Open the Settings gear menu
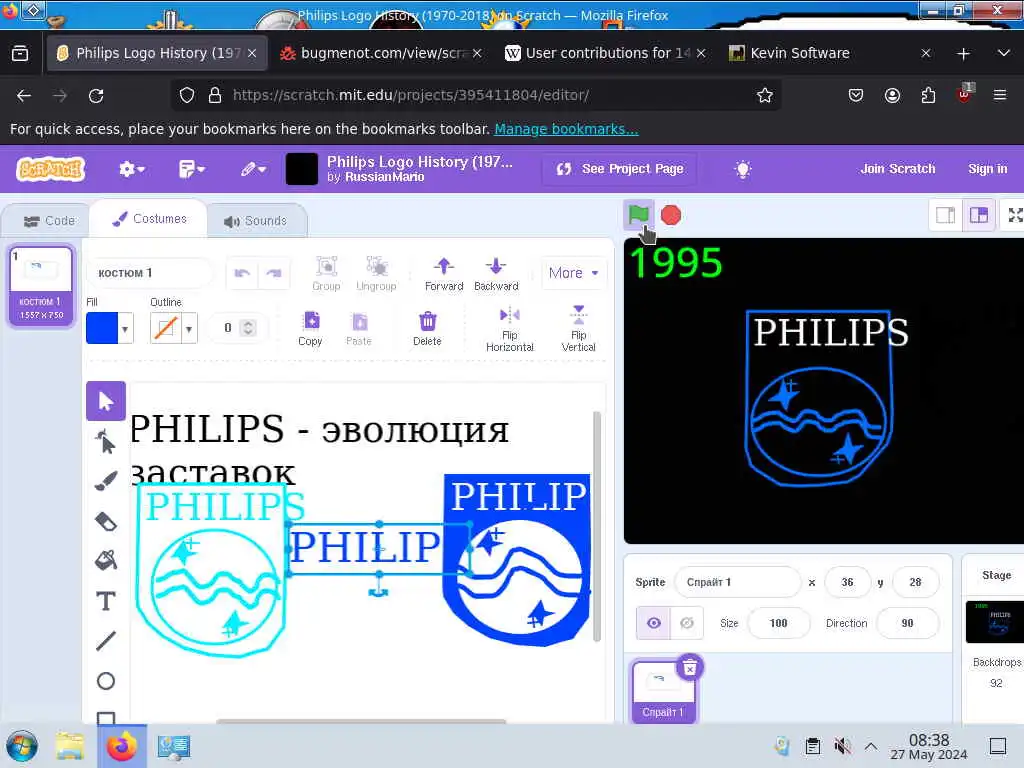The width and height of the screenshot is (1024, 768). click(131, 169)
